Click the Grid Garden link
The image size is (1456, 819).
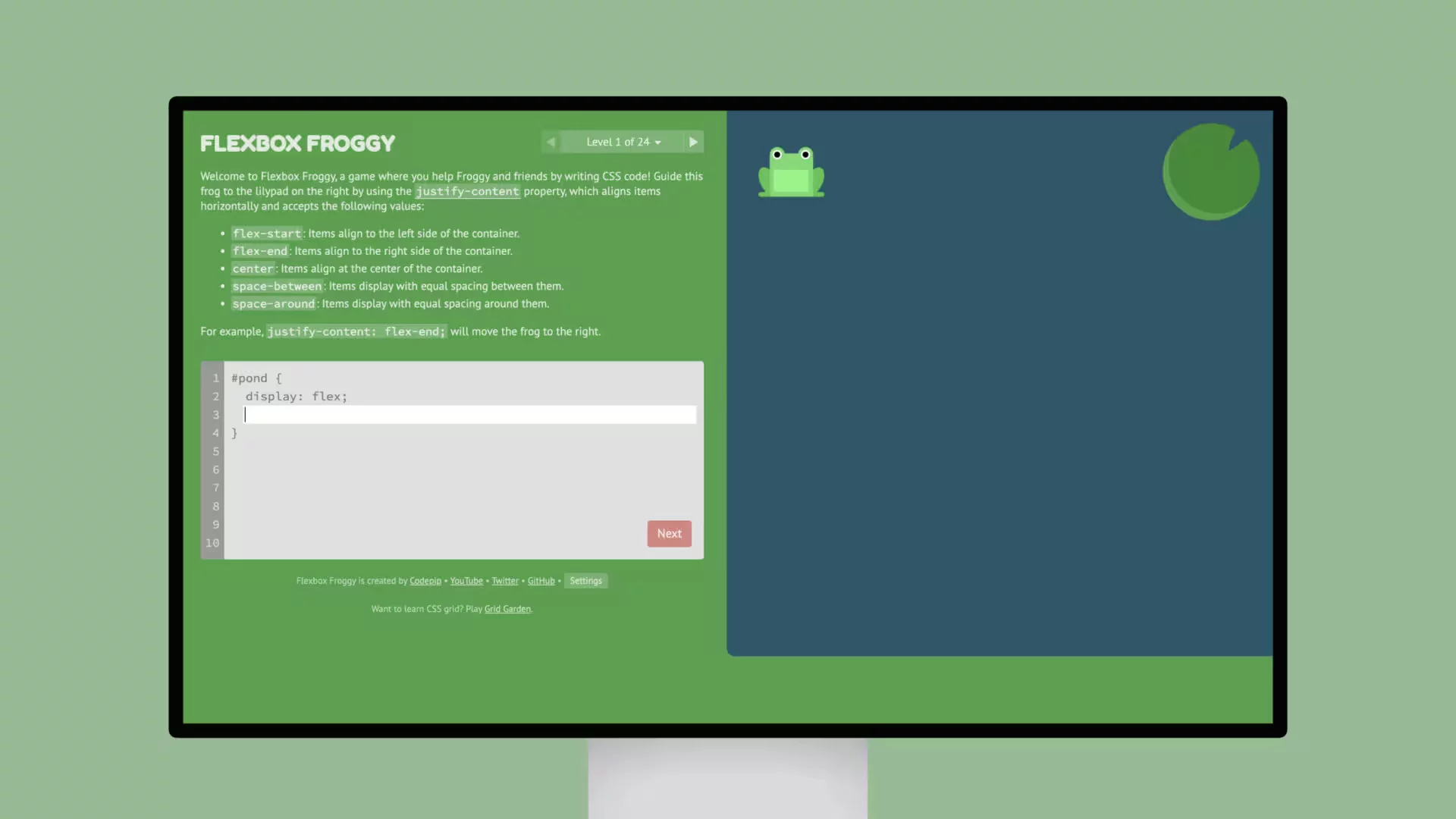point(507,609)
